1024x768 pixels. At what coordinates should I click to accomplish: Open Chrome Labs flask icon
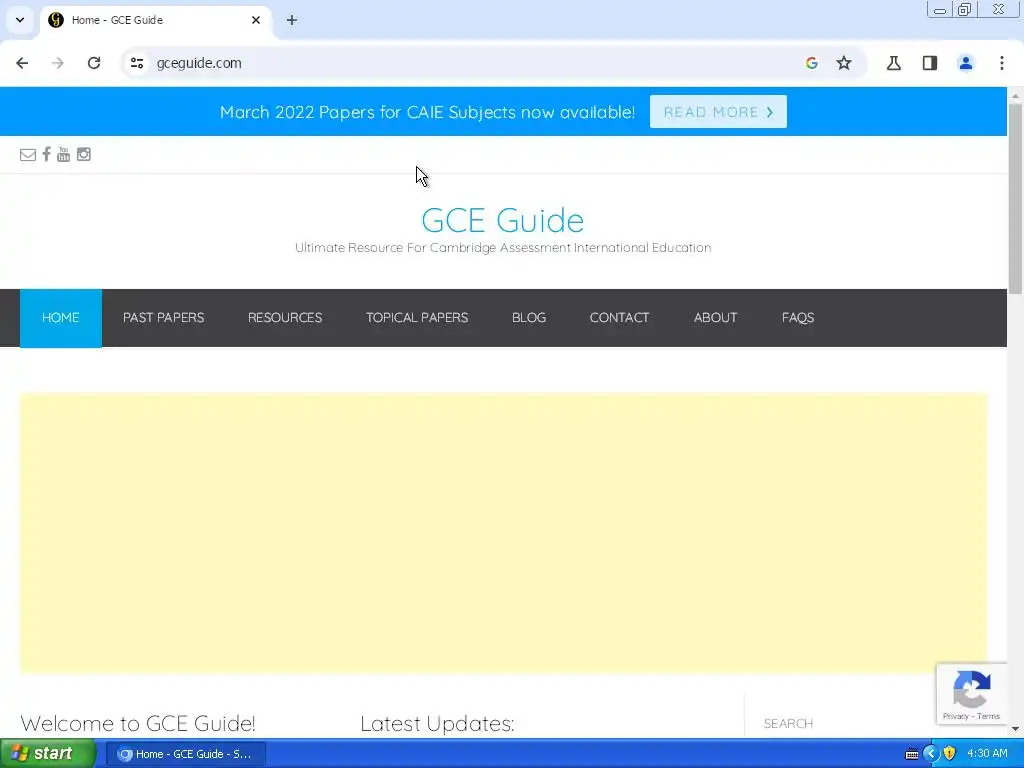pos(894,63)
